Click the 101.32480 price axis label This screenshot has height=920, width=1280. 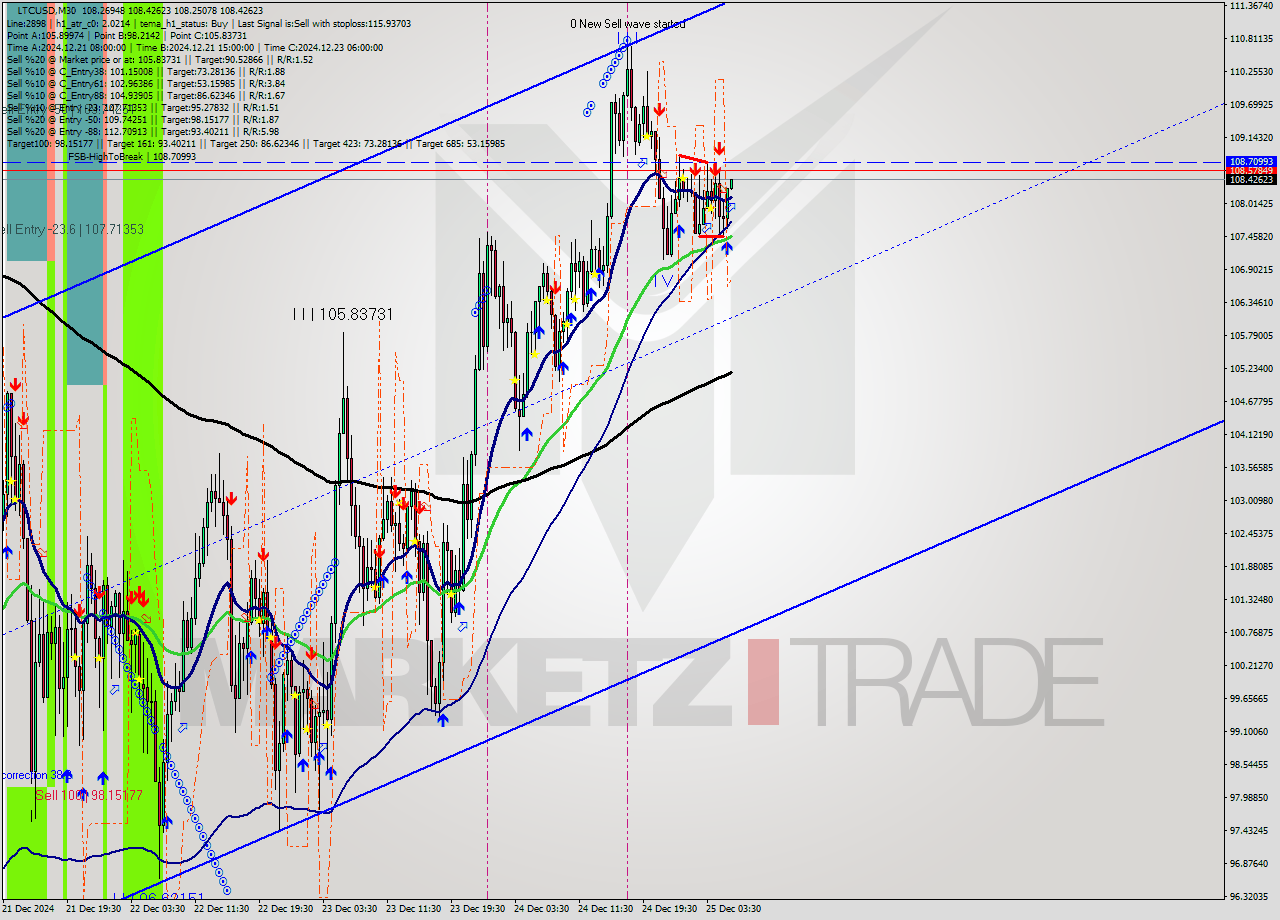[x=1251, y=600]
